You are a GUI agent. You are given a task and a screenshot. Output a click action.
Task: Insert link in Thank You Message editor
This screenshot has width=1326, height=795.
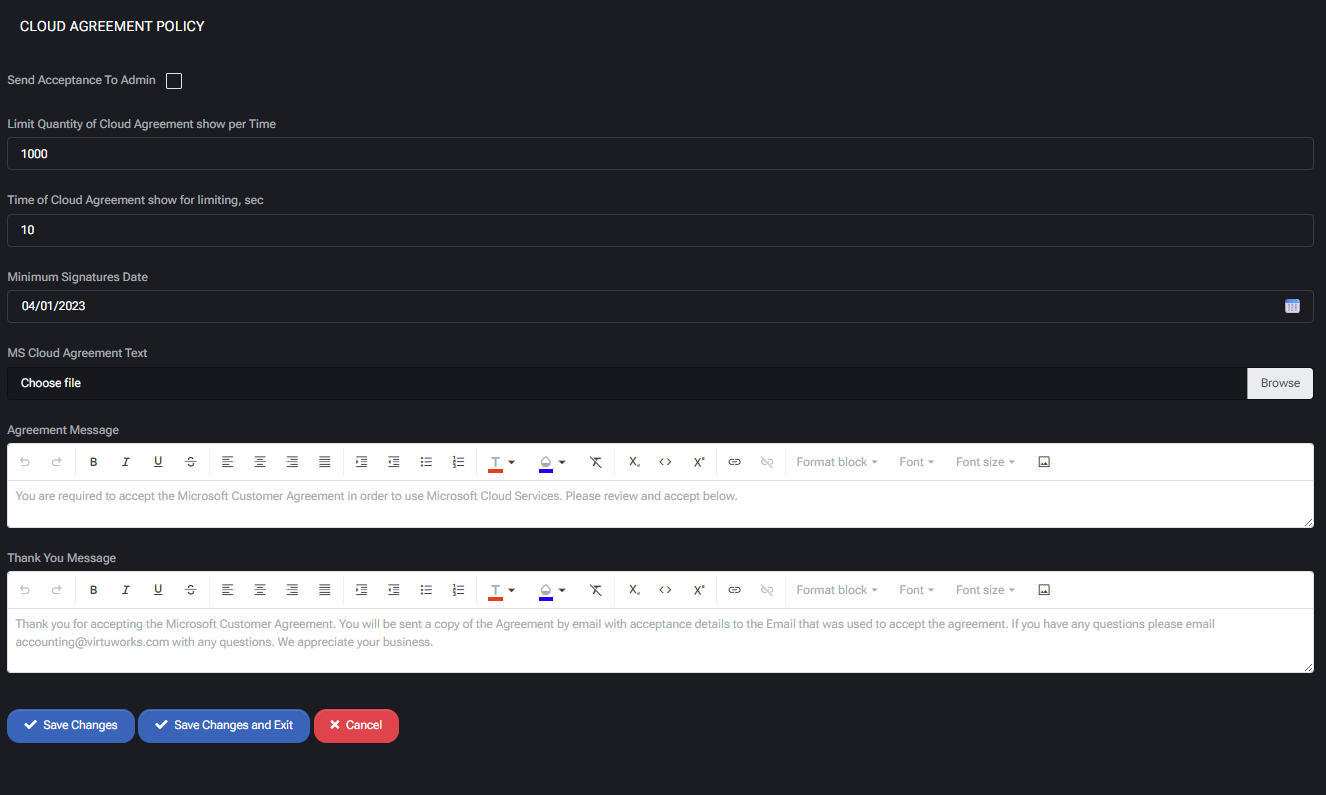pos(734,590)
